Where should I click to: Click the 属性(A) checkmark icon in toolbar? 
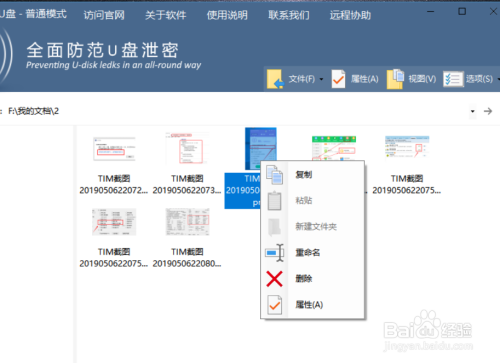pyautogui.click(x=338, y=79)
